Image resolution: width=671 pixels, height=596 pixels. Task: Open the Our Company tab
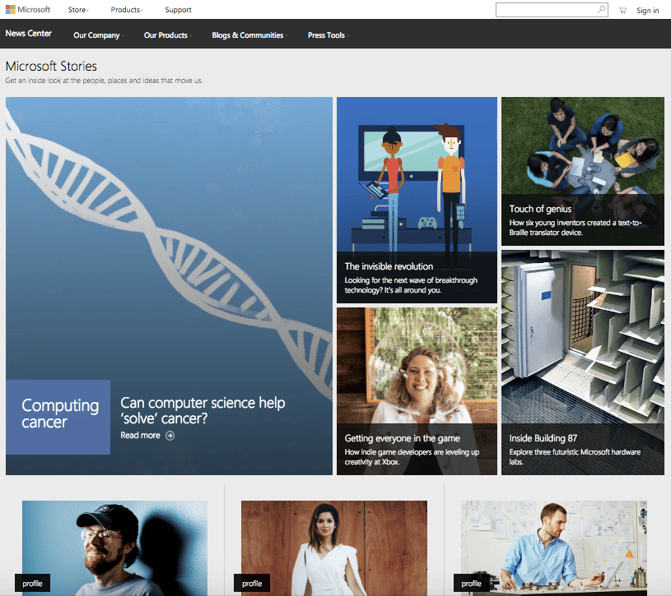click(x=96, y=35)
